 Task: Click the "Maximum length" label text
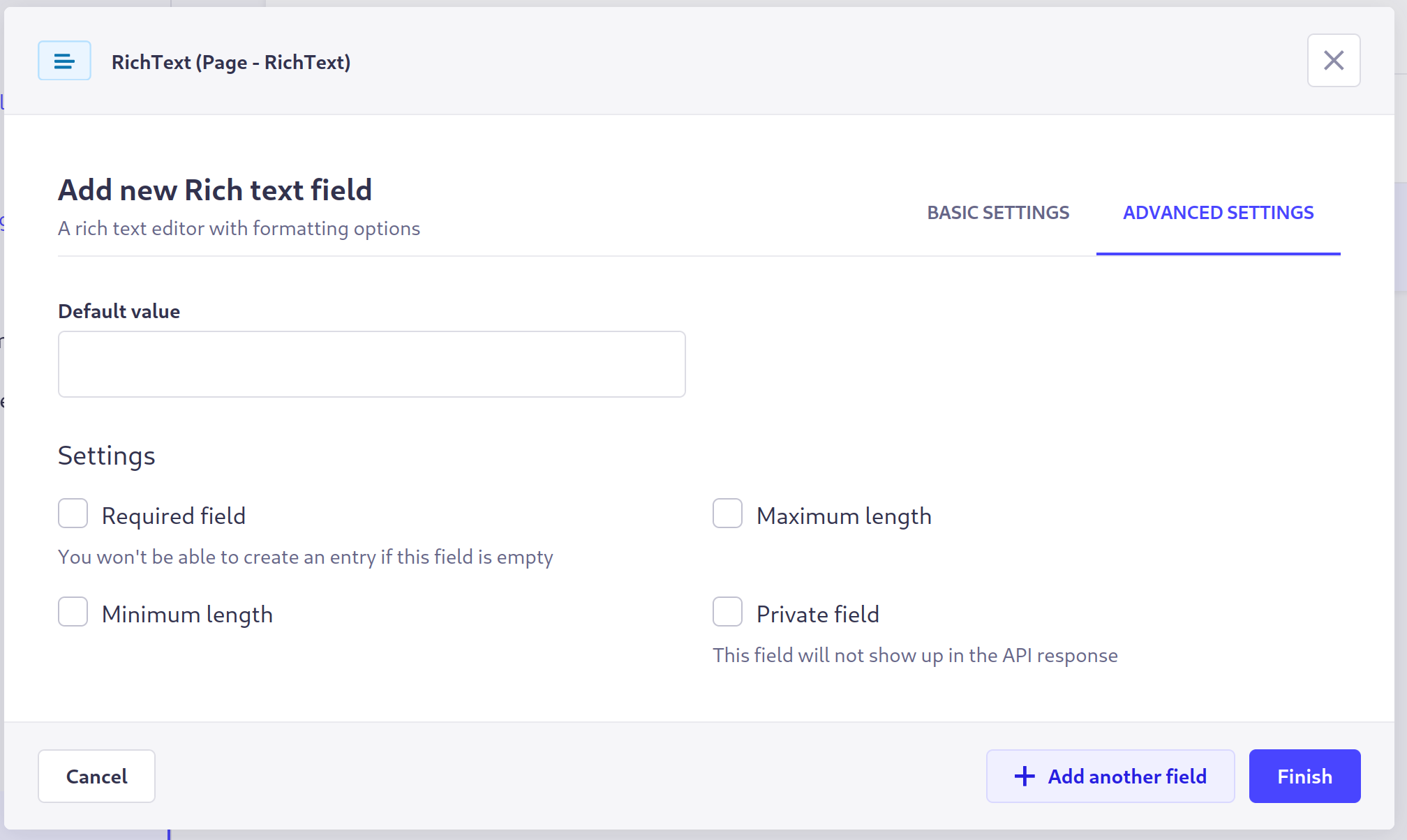click(844, 516)
